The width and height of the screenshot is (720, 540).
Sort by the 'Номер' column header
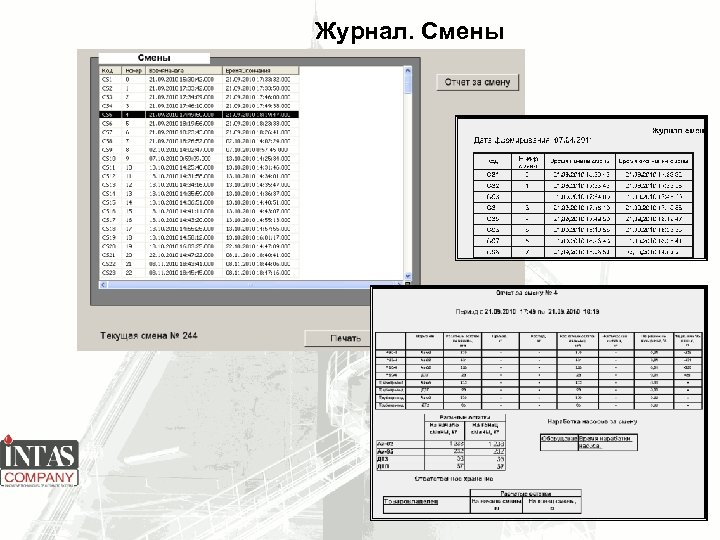click(x=134, y=71)
